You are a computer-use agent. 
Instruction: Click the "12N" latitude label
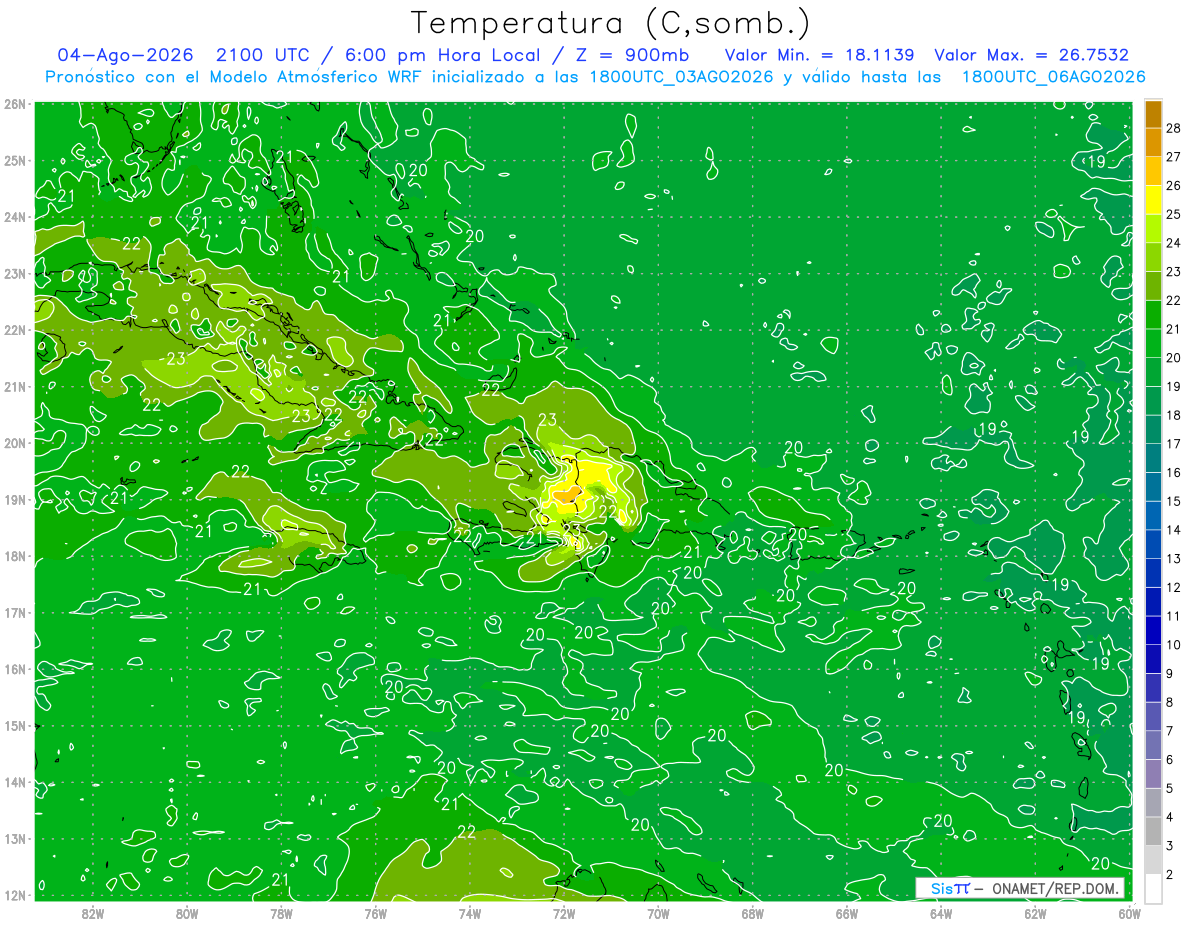tap(15, 895)
